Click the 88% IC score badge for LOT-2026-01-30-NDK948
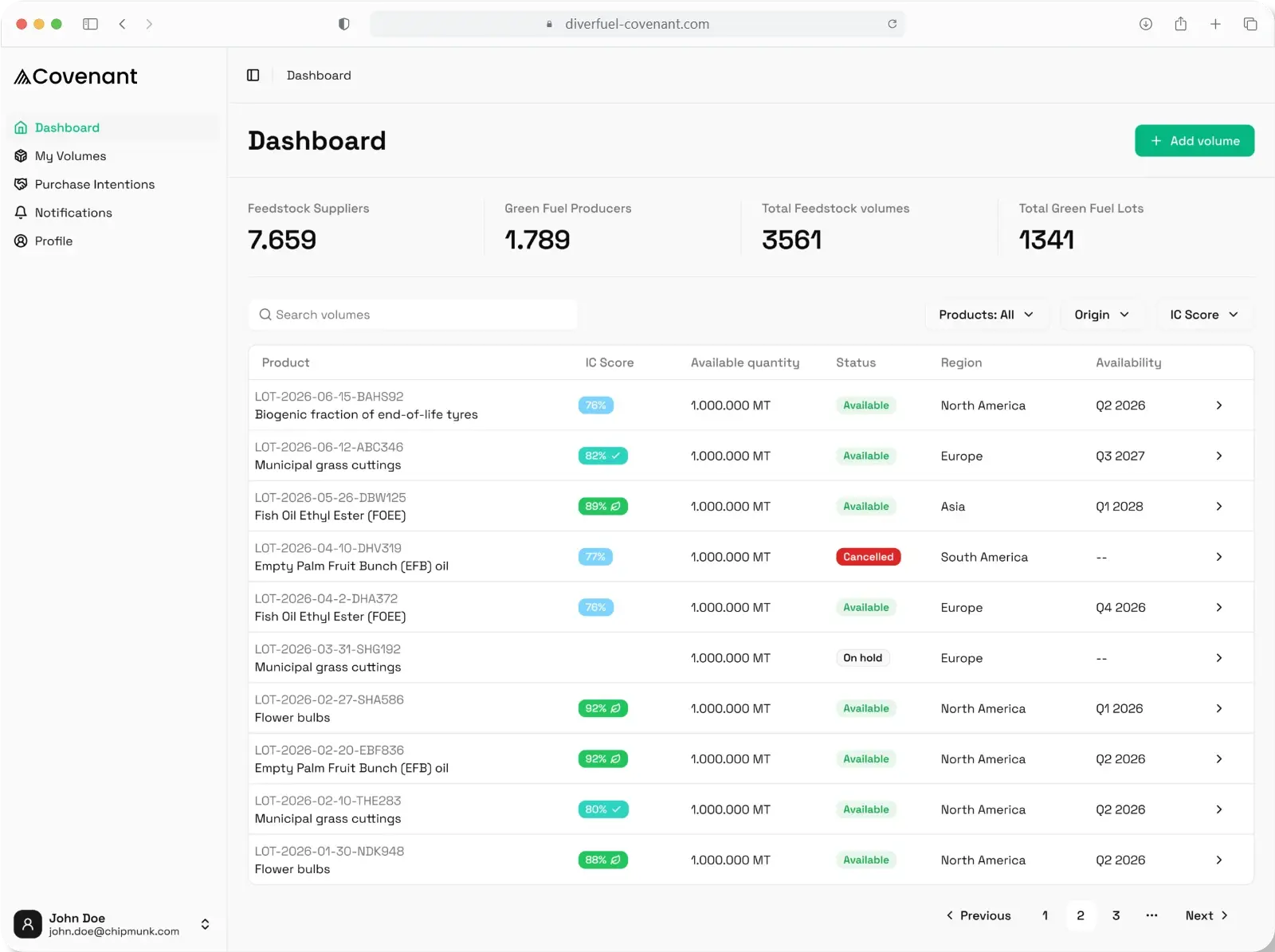 (x=603, y=860)
